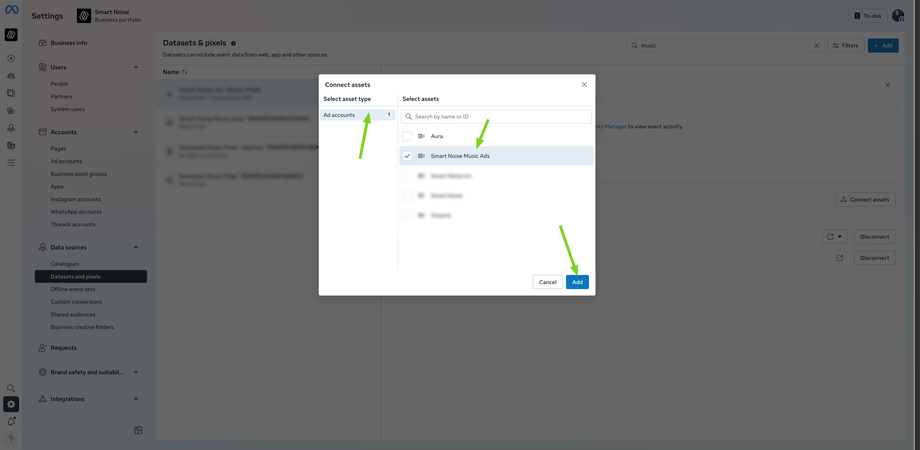Open the notifications bell icon
The height and width of the screenshot is (450, 920).
click(11, 422)
